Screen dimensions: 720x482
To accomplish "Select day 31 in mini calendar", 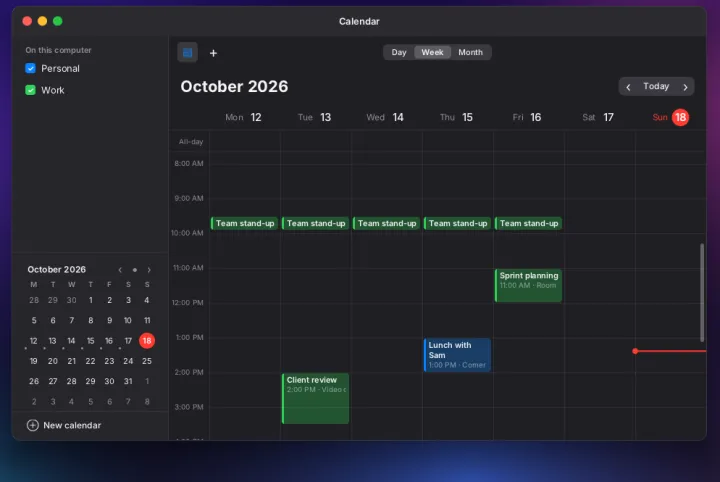I will (x=128, y=381).
